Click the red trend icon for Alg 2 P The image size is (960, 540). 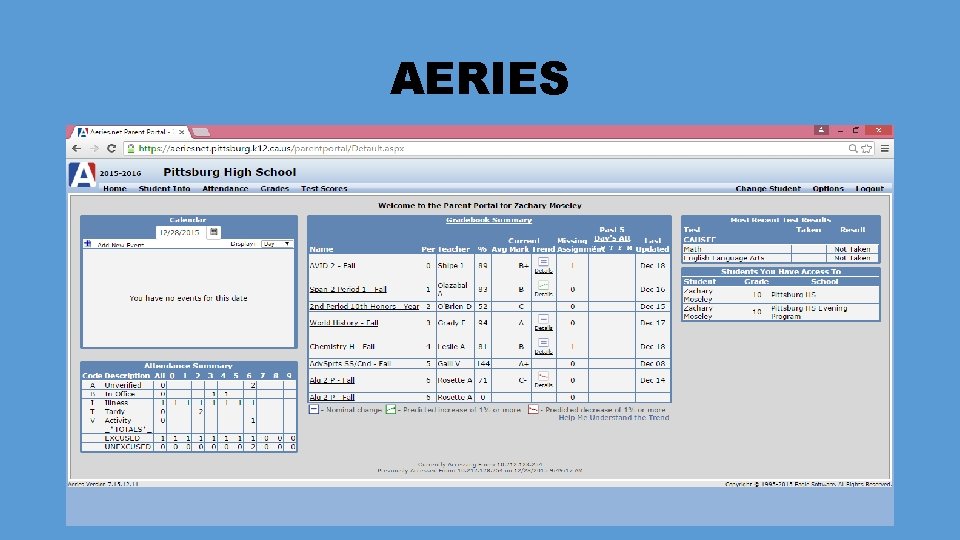tap(543, 376)
